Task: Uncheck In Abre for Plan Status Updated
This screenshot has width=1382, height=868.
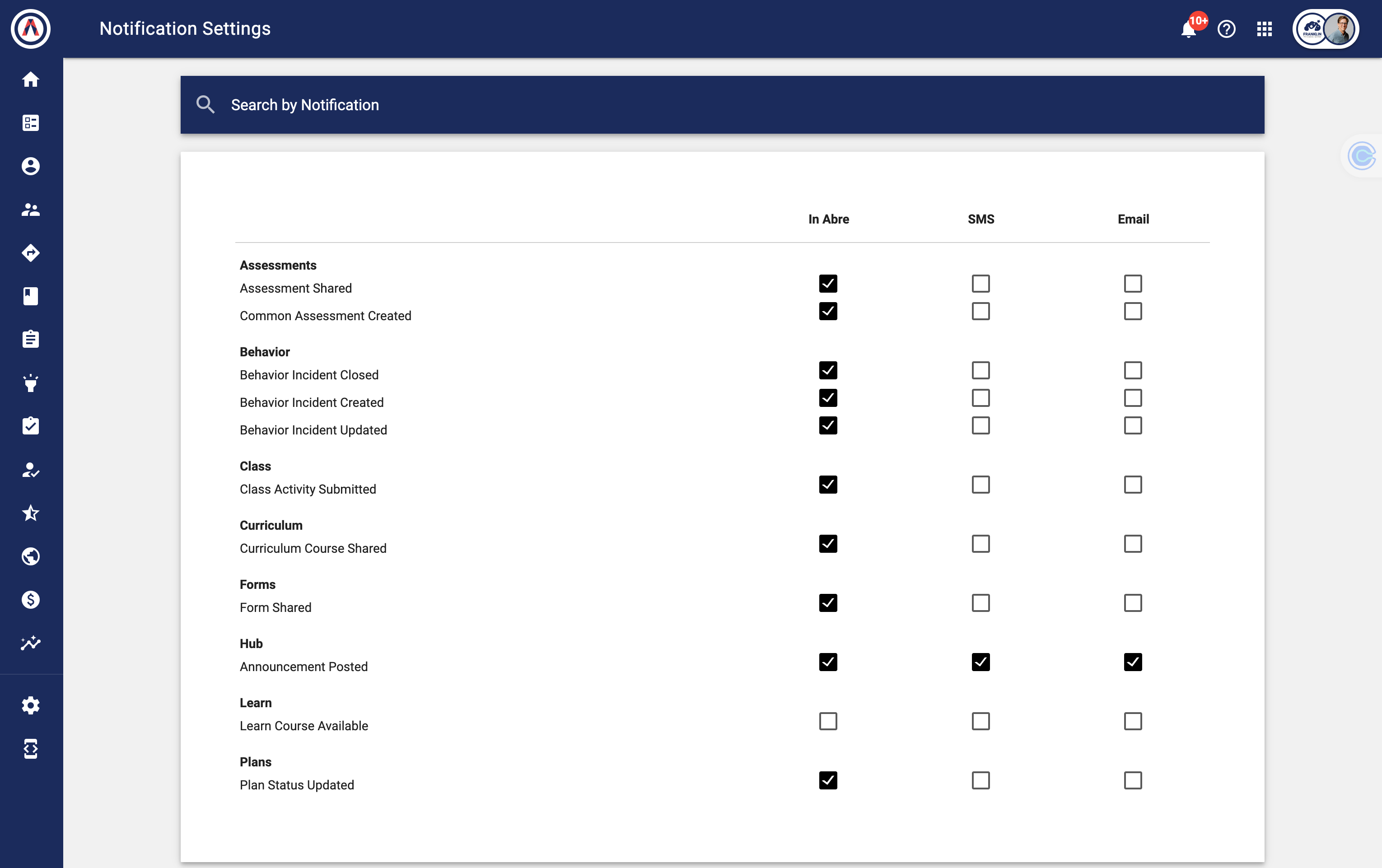Action: [827, 780]
